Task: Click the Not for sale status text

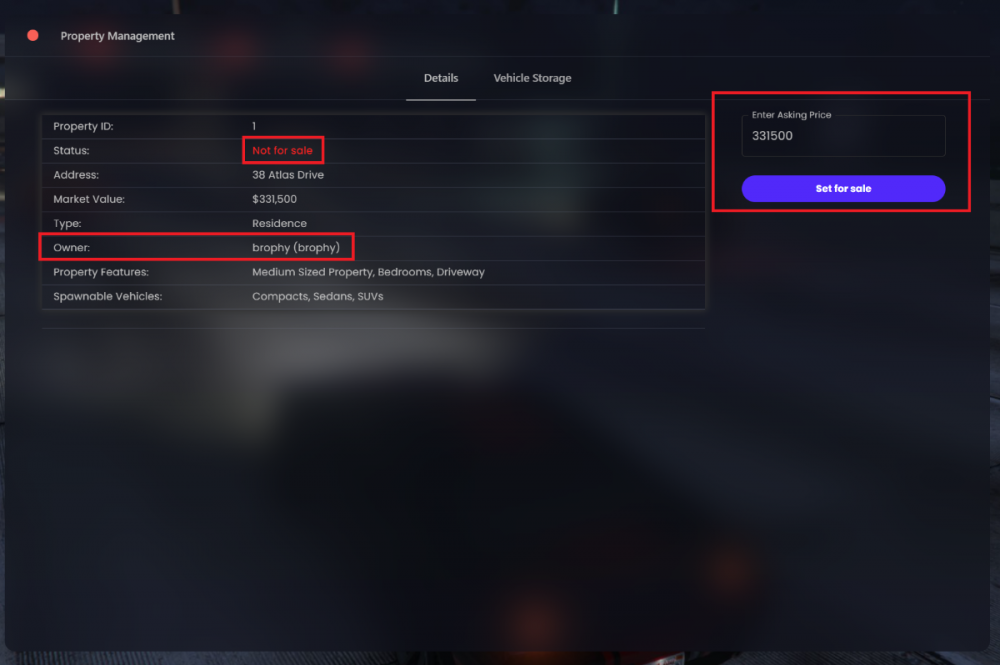Action: (x=282, y=150)
